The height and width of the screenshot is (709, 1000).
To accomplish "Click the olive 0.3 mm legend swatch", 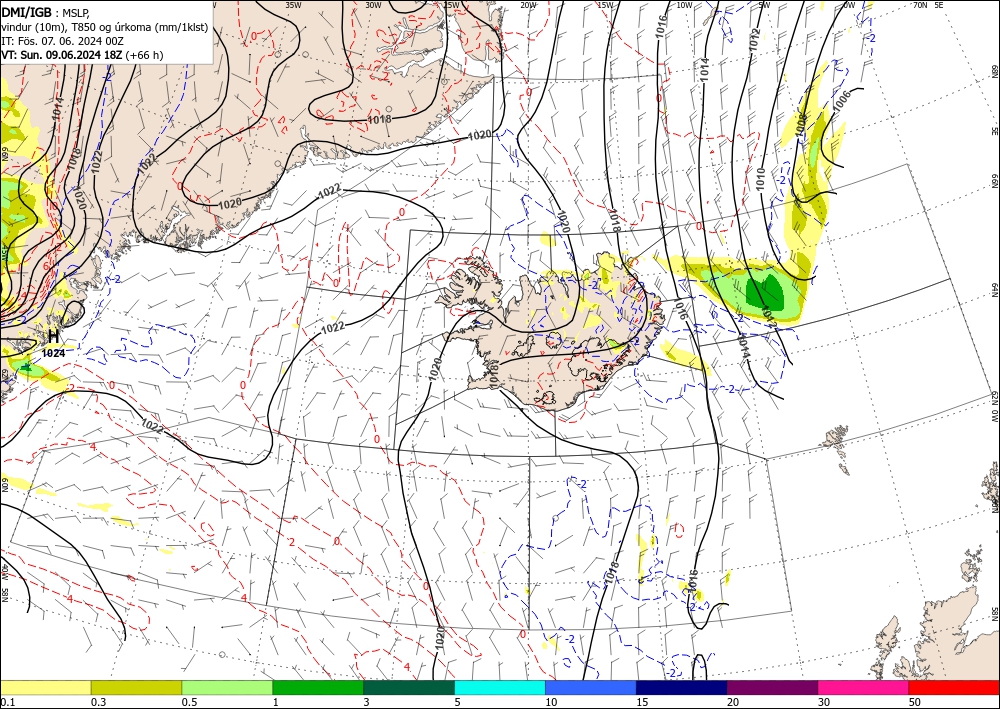I will (x=136, y=687).
